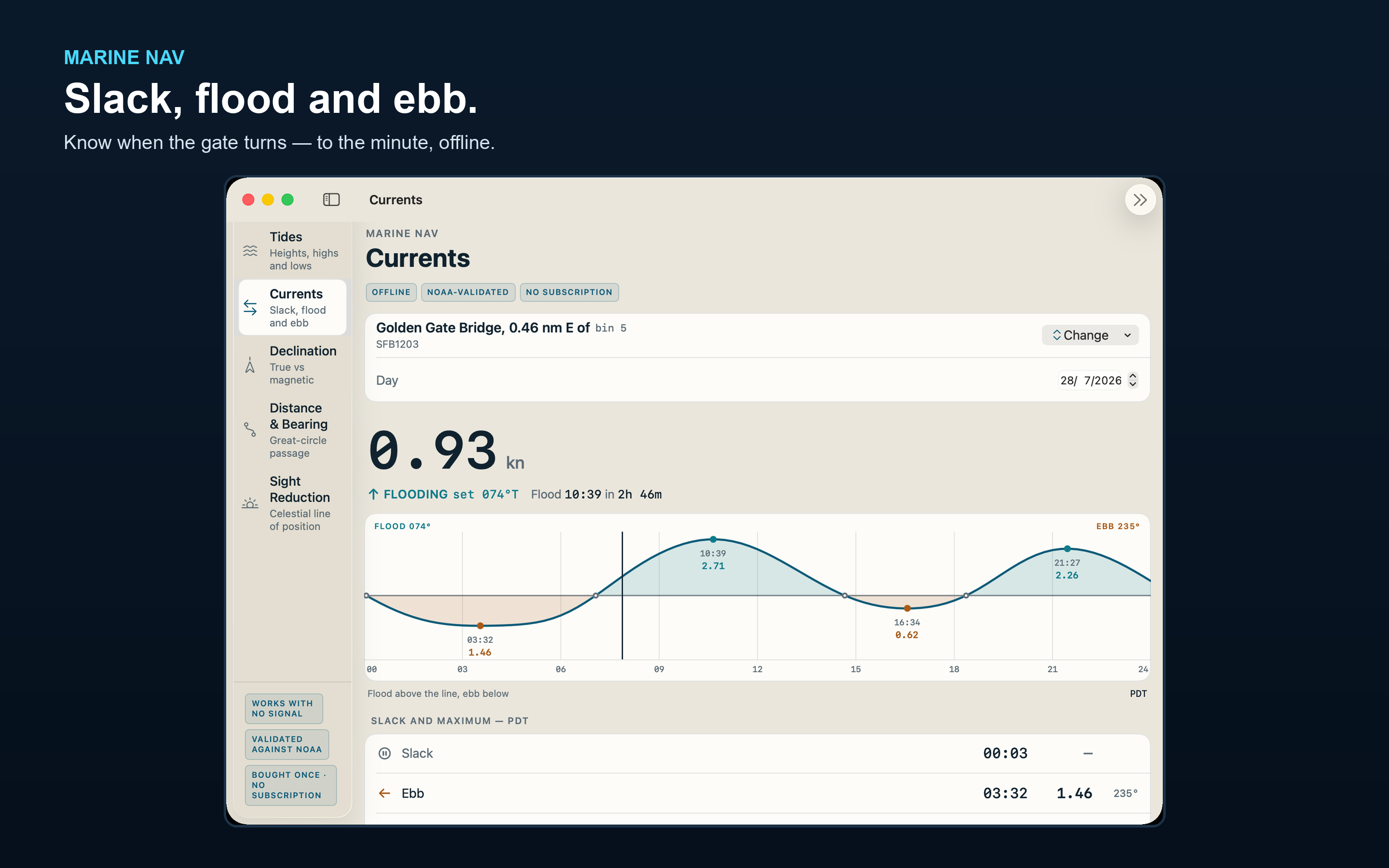The height and width of the screenshot is (868, 1389).
Task: Click the Golden Gate Bridge station name
Action: click(x=483, y=328)
